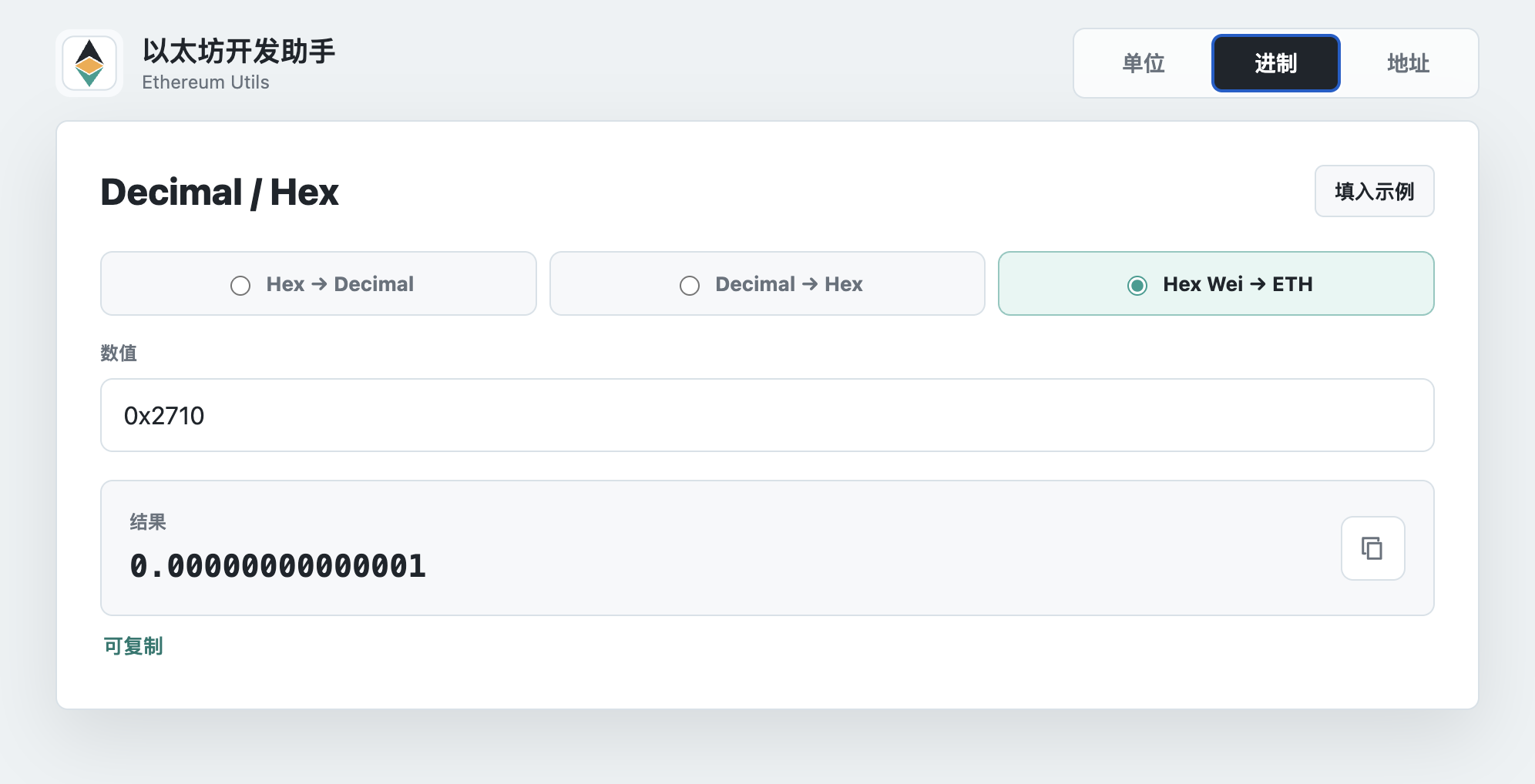Click the Ethereum Utils subtitle
This screenshot has width=1535, height=784.
point(206,82)
